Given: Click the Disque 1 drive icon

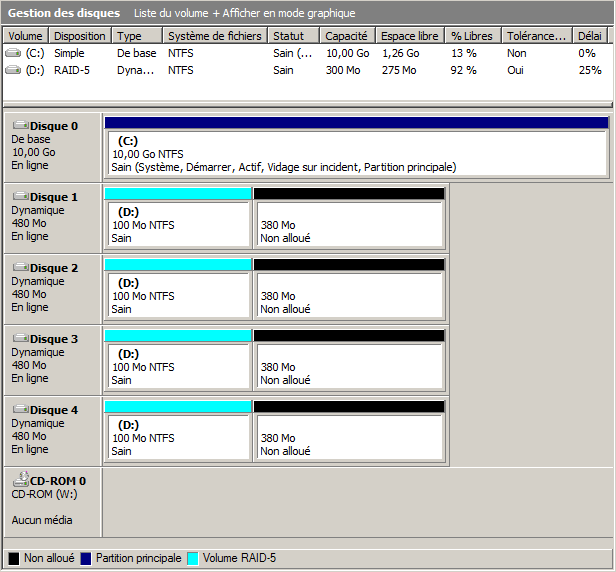Looking at the screenshot, I should [20, 197].
